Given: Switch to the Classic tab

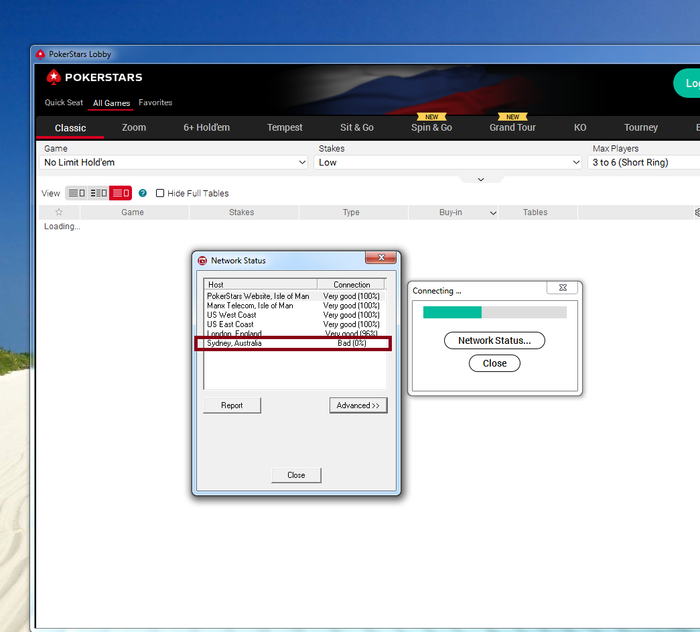Looking at the screenshot, I should point(70,128).
